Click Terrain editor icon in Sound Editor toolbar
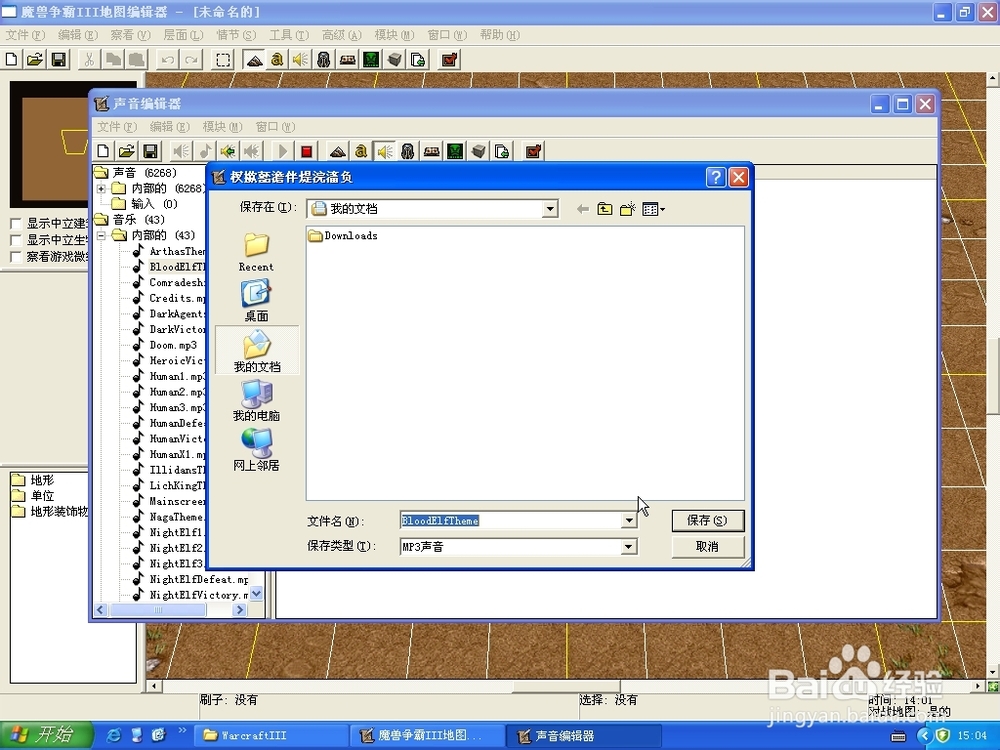 337,152
